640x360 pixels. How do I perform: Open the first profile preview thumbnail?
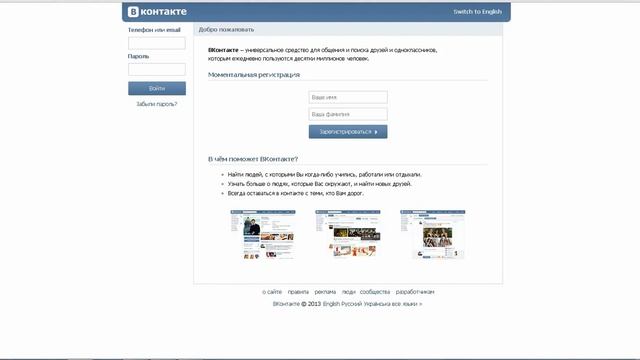pos(263,235)
